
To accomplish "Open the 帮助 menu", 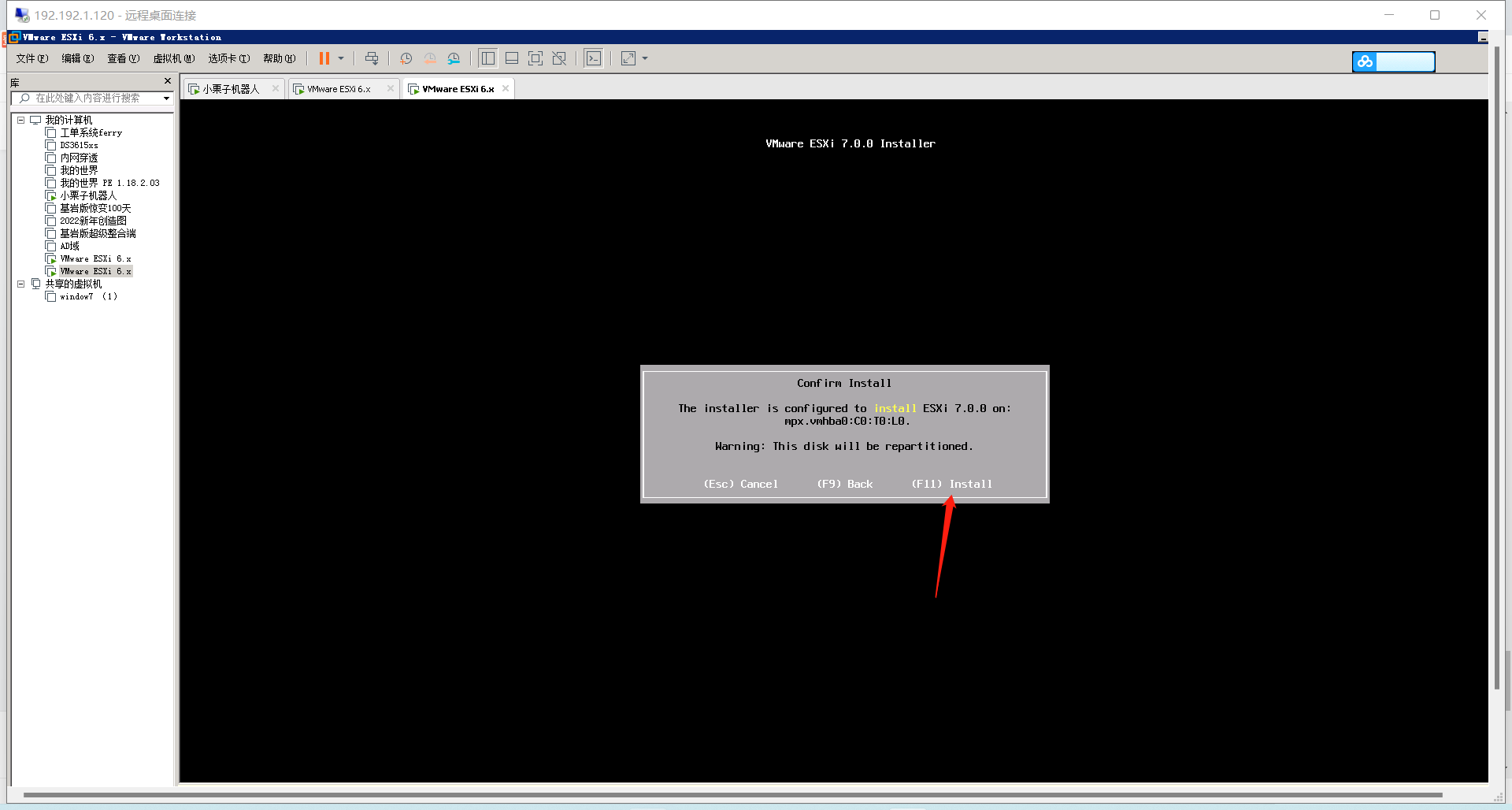I will [x=280, y=58].
